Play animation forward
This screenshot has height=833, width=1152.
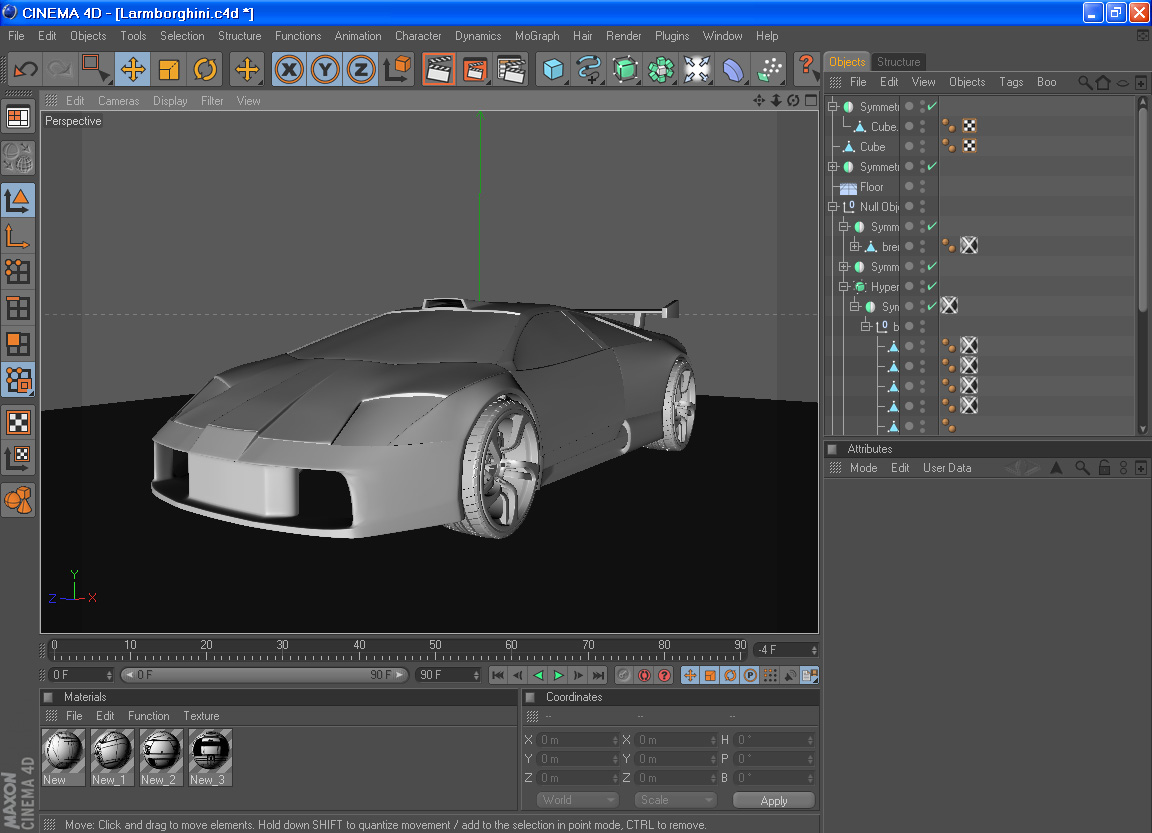[x=558, y=675]
